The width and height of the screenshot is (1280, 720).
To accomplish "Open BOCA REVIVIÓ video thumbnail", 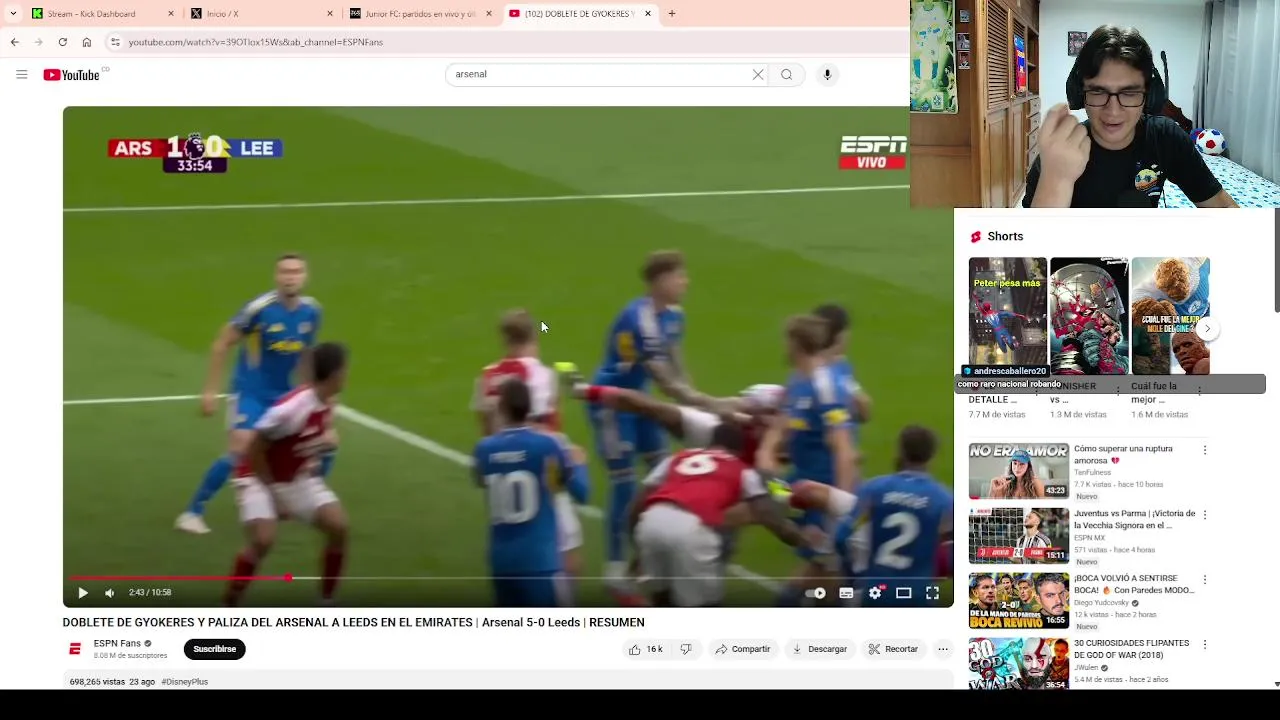I will (1018, 601).
